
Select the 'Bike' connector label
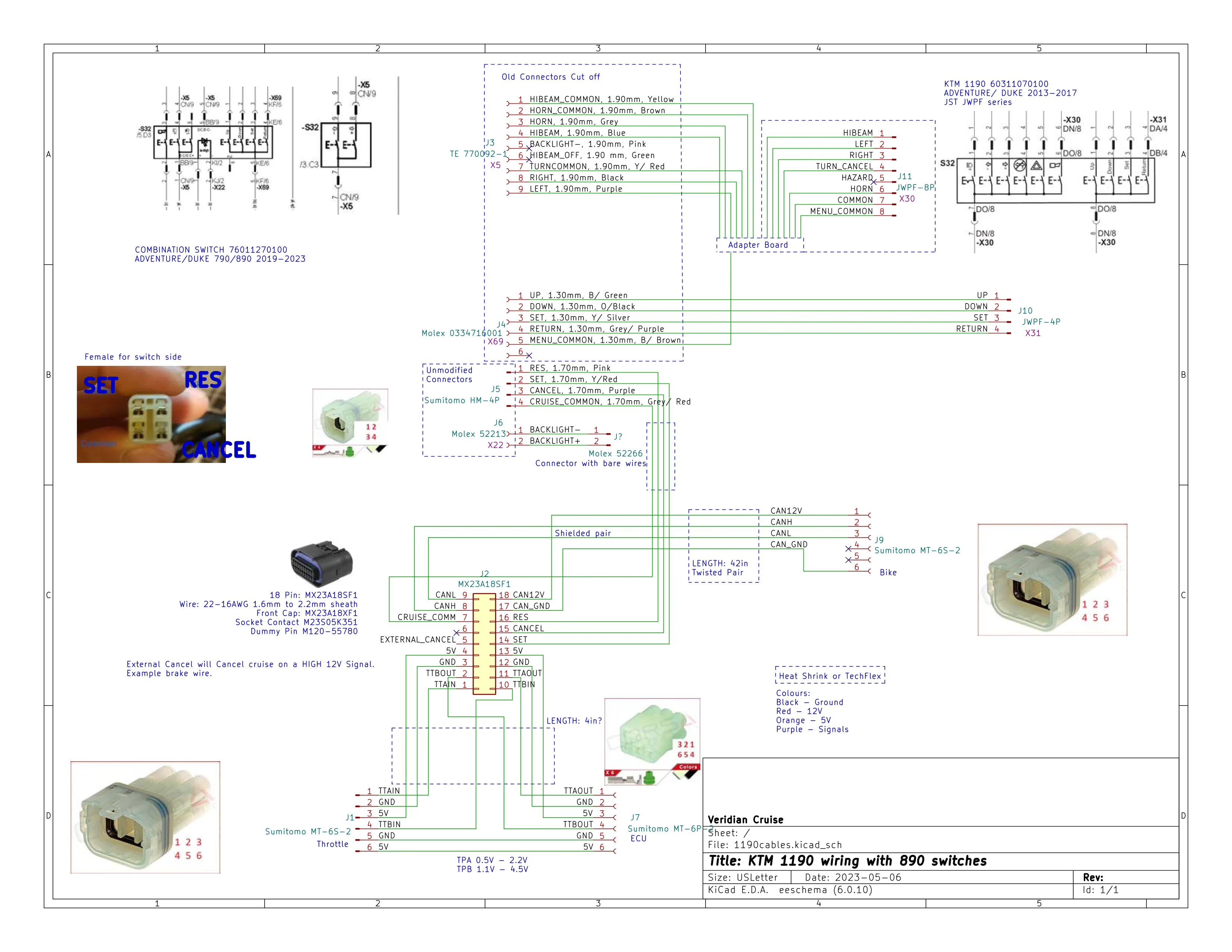[888, 572]
